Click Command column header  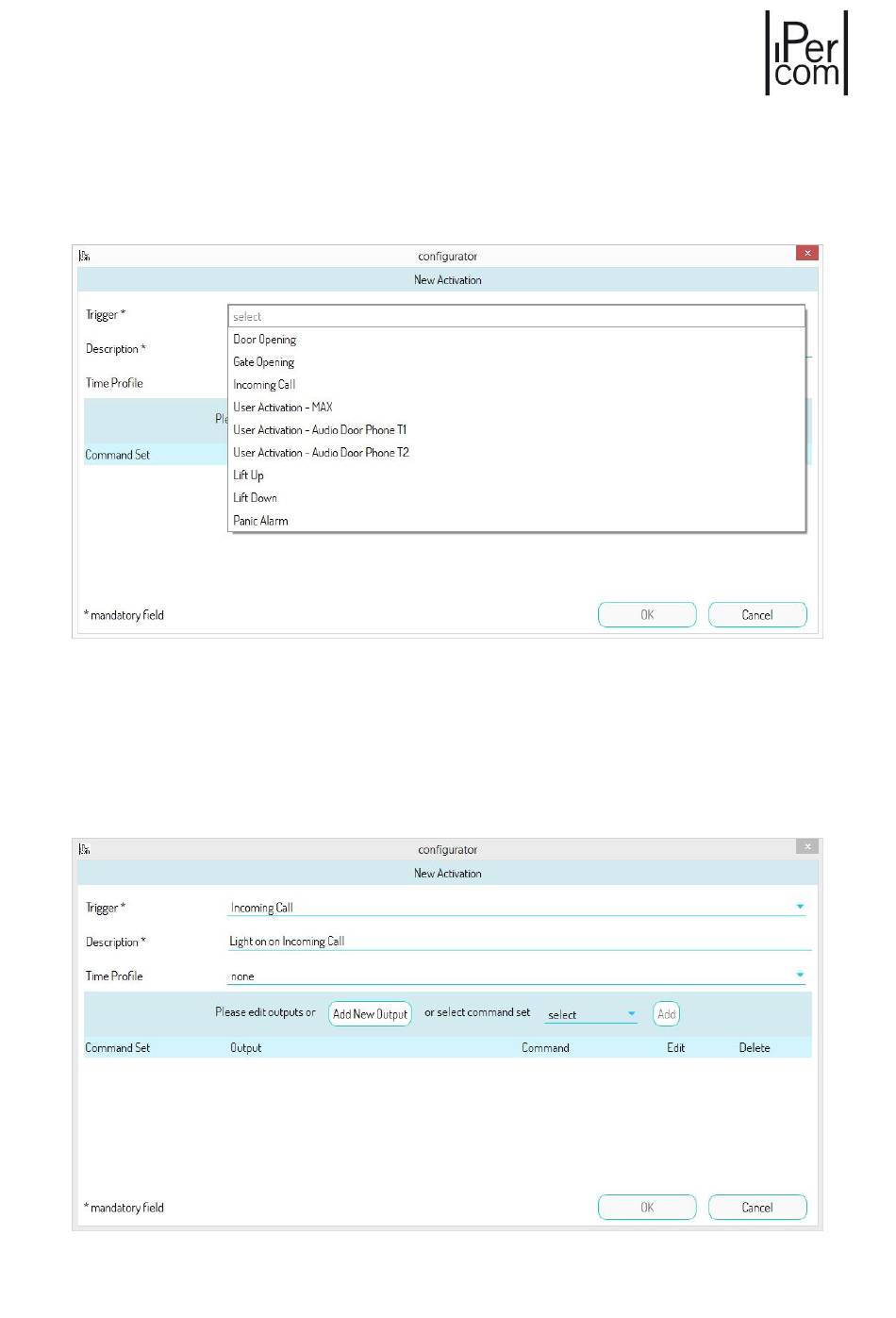coord(545,1048)
